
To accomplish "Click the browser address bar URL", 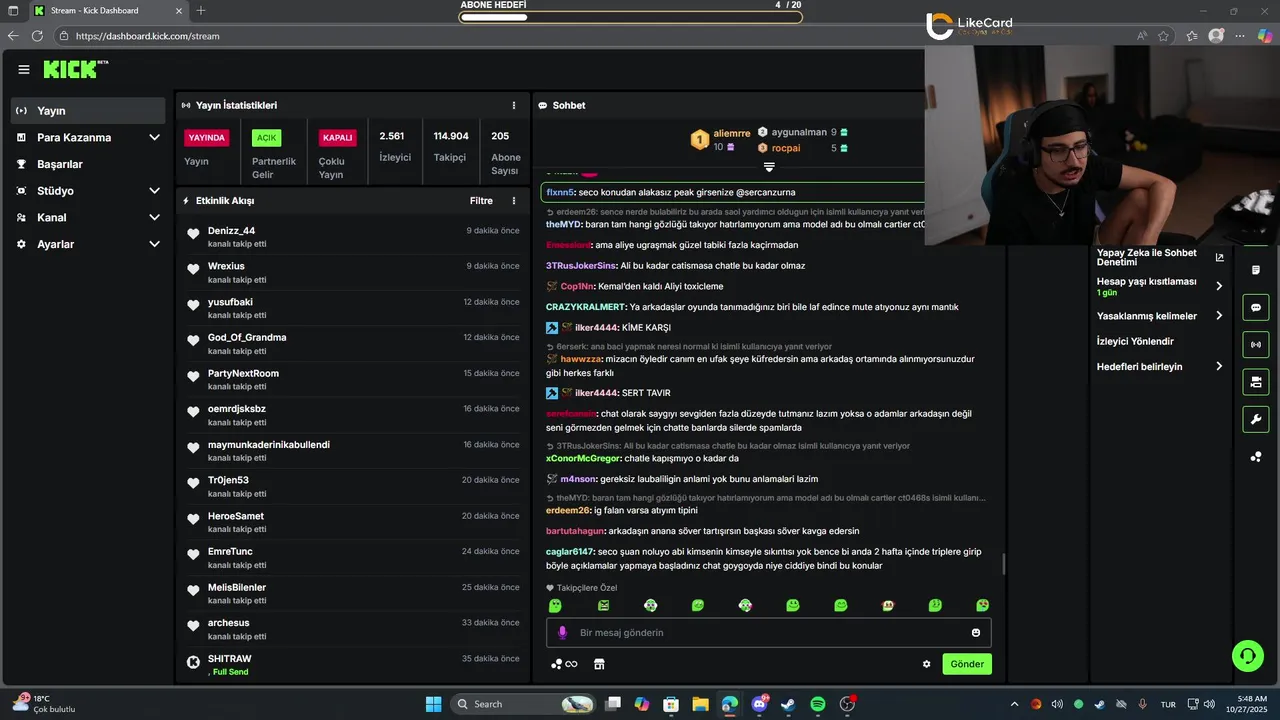I will click(x=147, y=36).
